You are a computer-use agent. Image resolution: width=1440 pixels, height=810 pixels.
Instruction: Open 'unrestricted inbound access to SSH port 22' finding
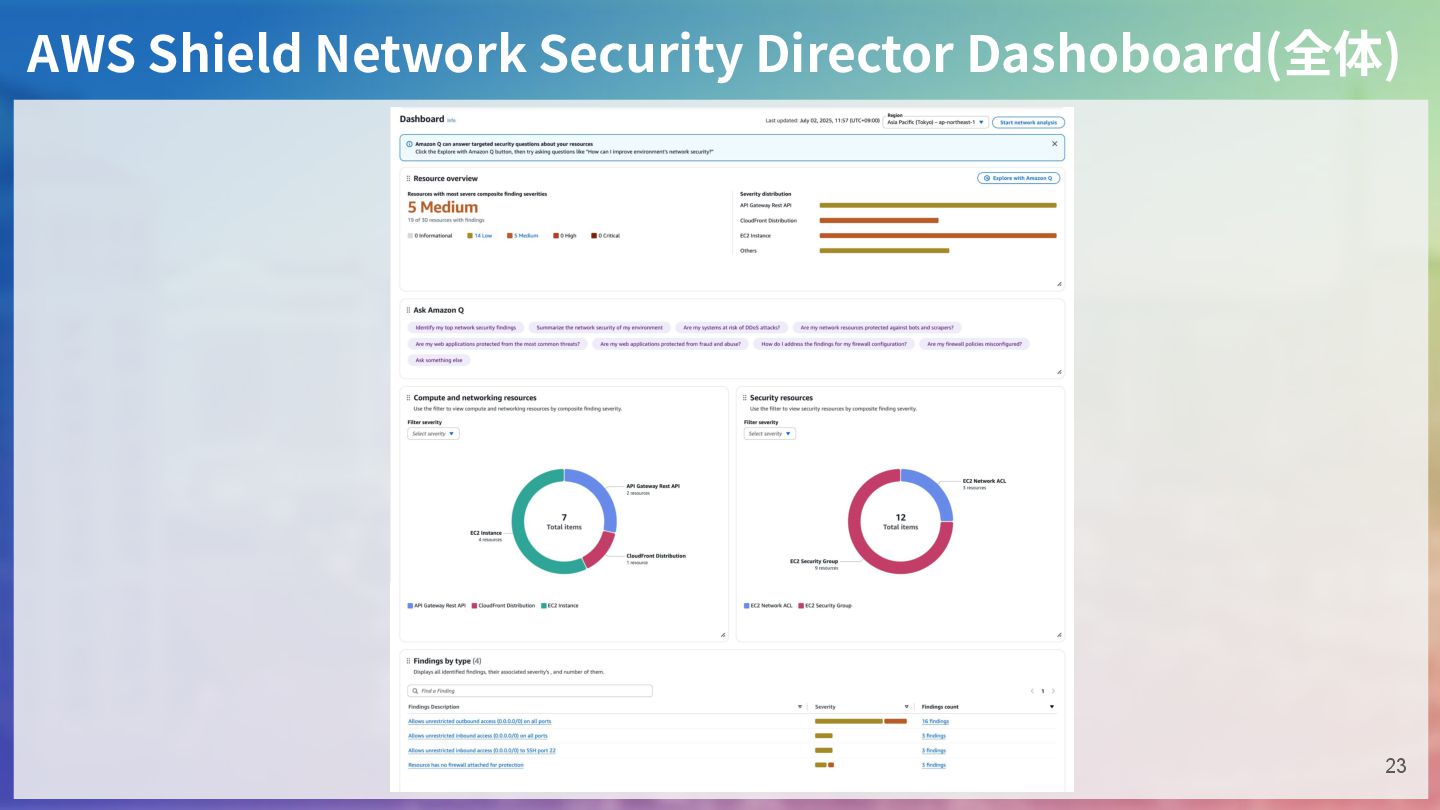tap(482, 750)
